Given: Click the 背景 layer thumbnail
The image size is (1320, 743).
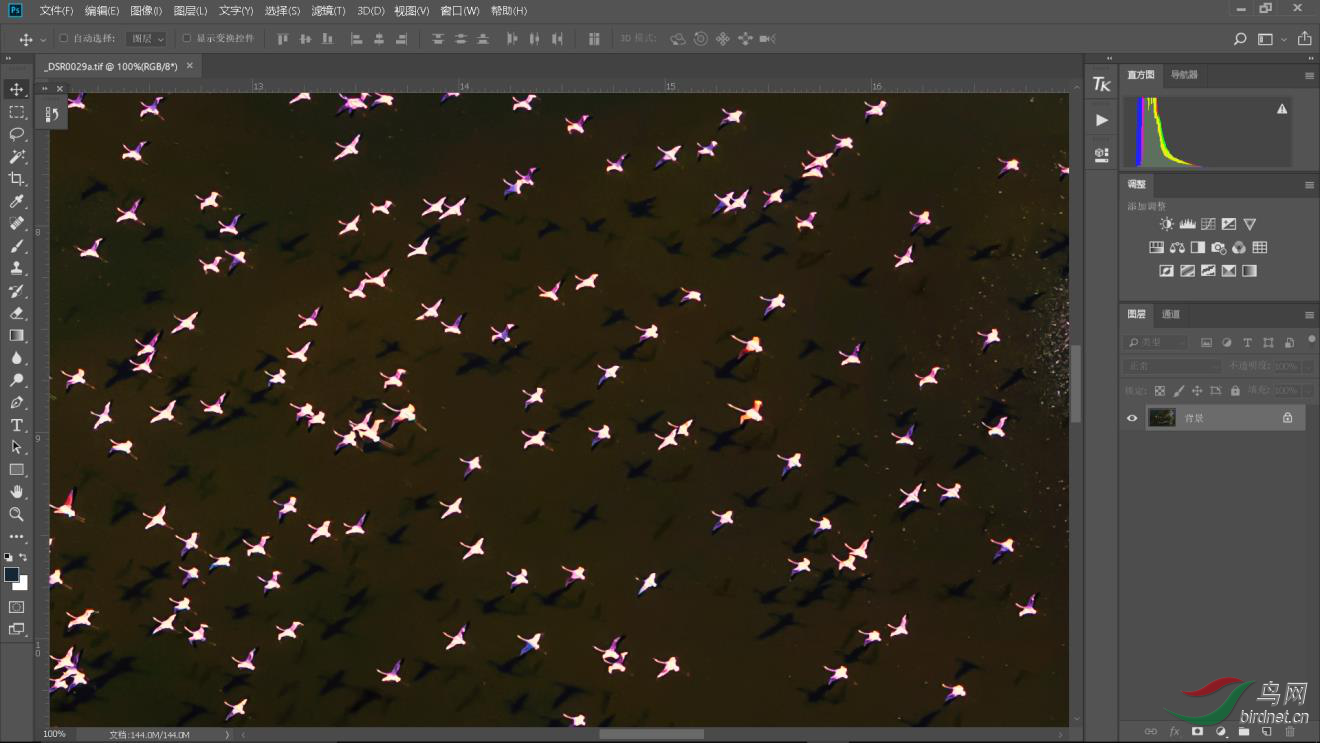Looking at the screenshot, I should click(x=1162, y=418).
